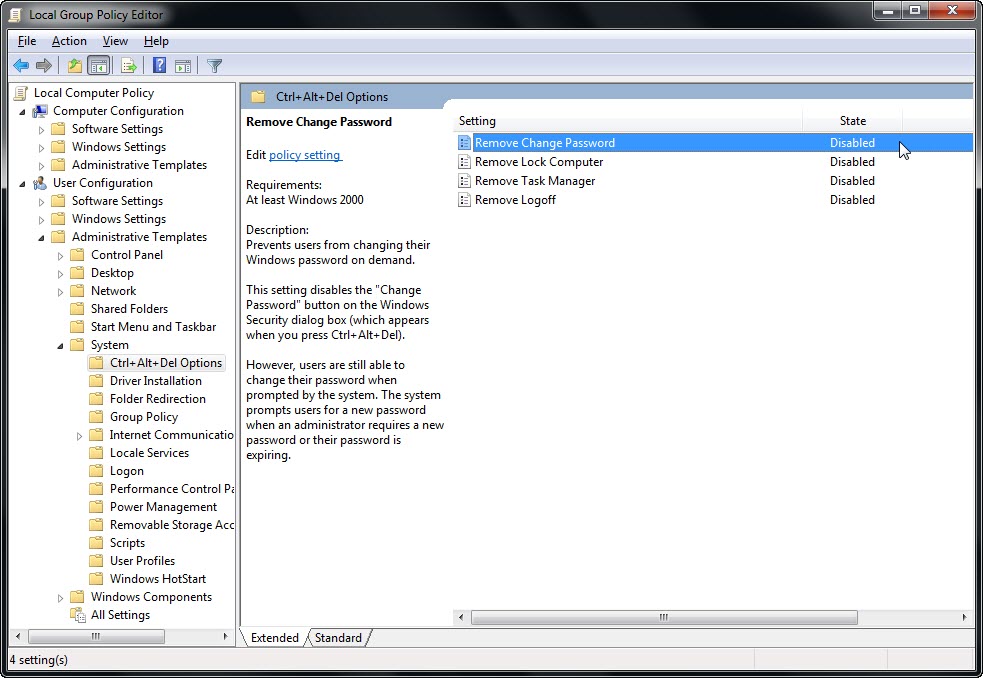Sort by the State column header

pos(853,121)
